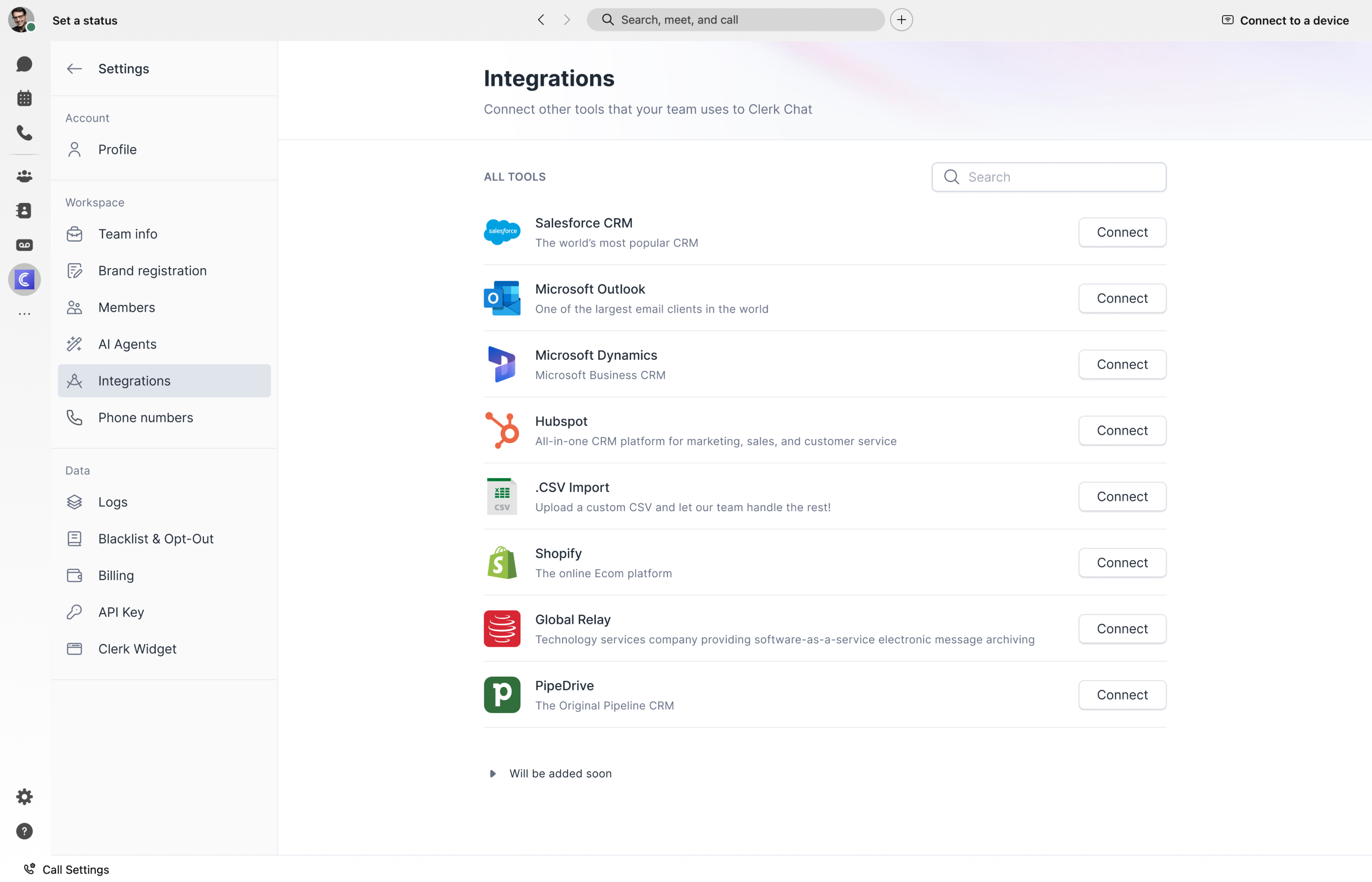Viewport: 1372px width, 882px height.
Task: Go back using the Settings arrow
Action: pyautogui.click(x=74, y=69)
